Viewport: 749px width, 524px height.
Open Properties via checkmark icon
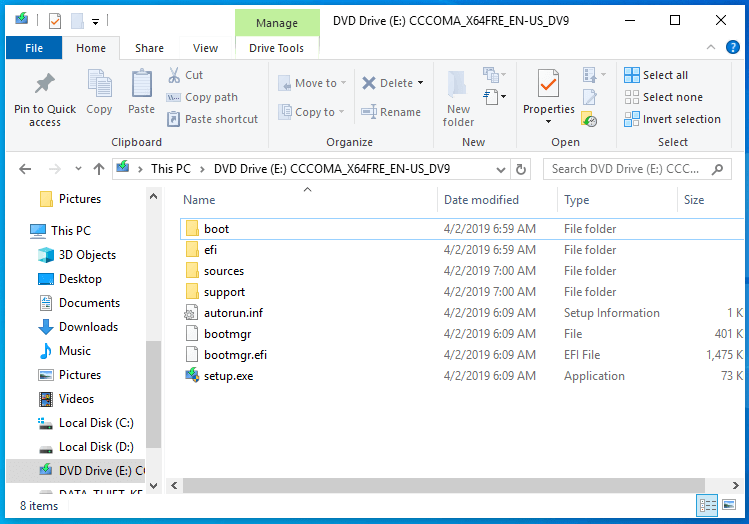point(548,85)
